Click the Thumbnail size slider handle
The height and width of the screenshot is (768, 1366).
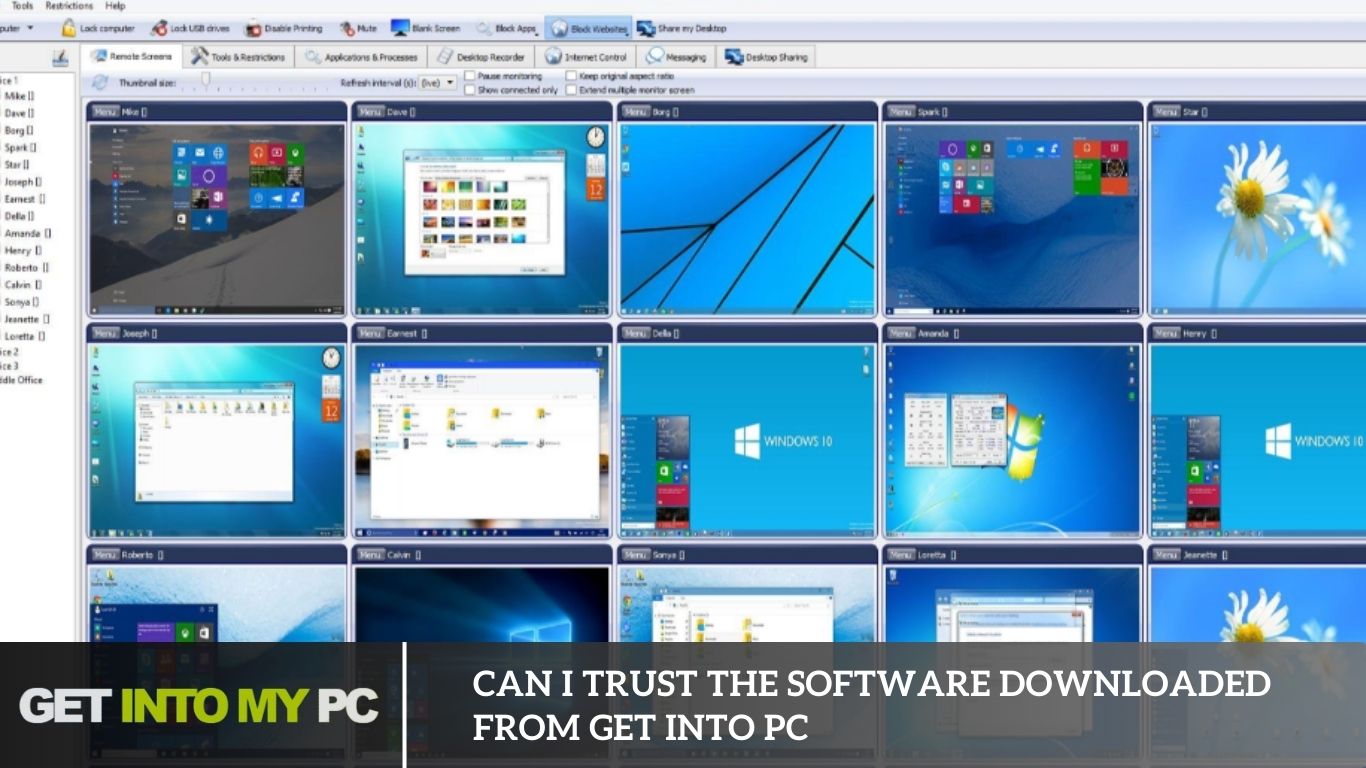pos(205,79)
